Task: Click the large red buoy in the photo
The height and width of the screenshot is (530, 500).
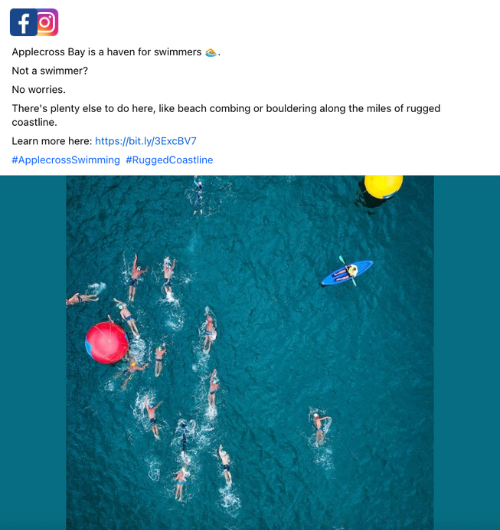Action: pos(107,342)
